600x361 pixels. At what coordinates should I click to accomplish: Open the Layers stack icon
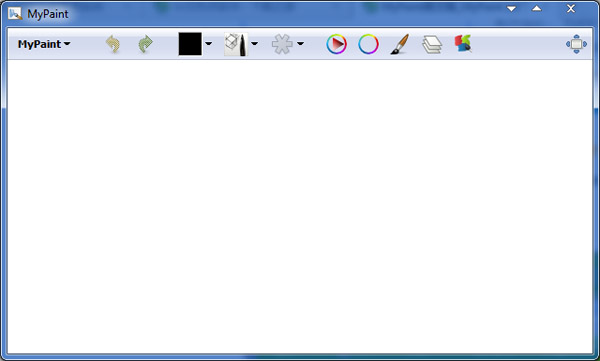click(432, 44)
